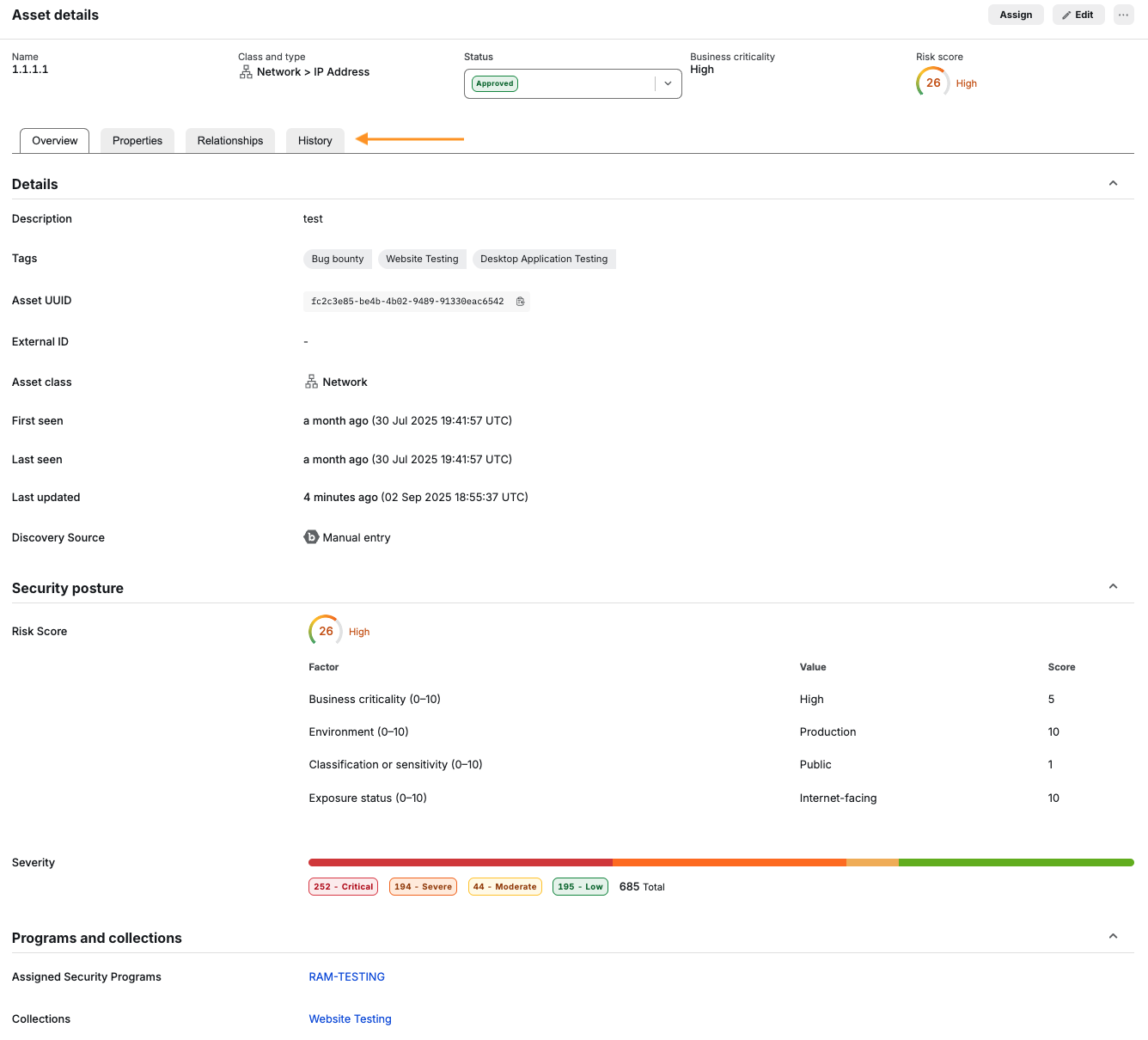The image size is (1148, 1040).
Task: Click the 685 Total count
Action: click(x=642, y=887)
